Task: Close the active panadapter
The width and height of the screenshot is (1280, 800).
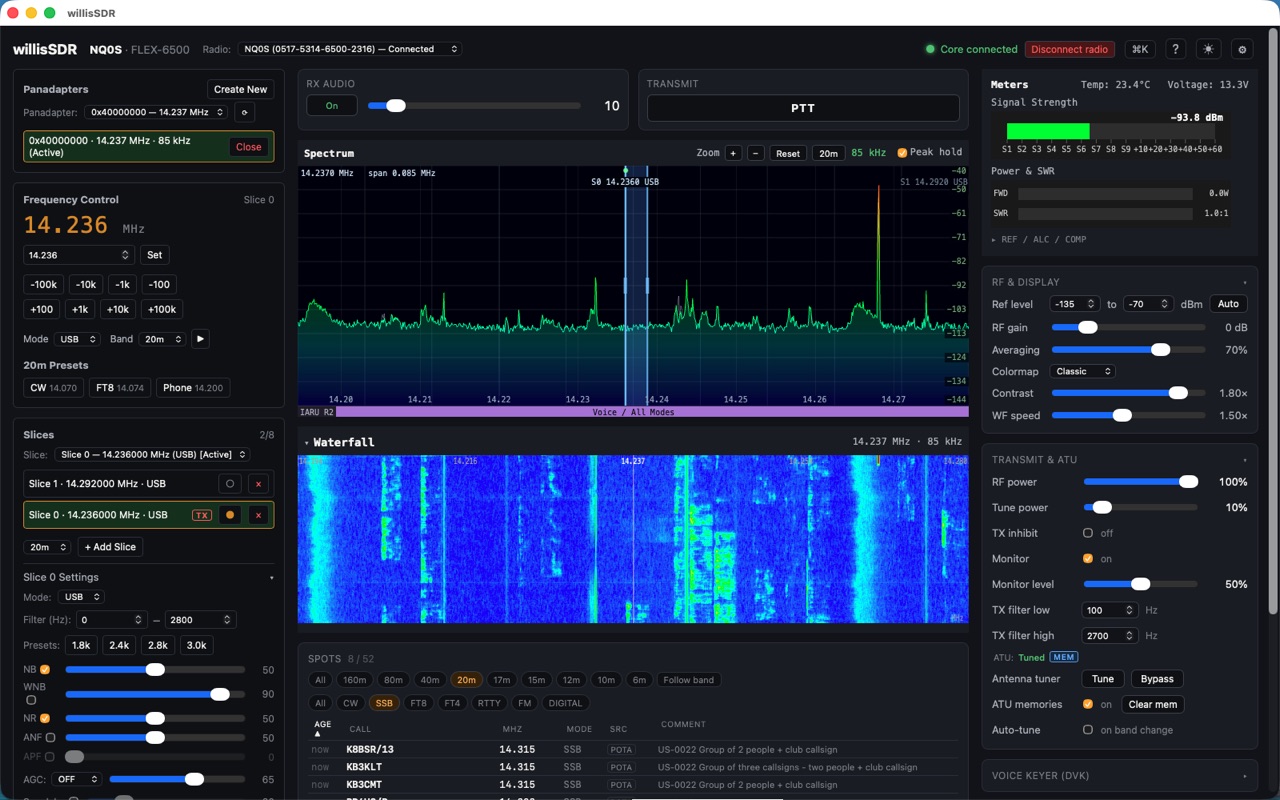Action: (x=249, y=147)
